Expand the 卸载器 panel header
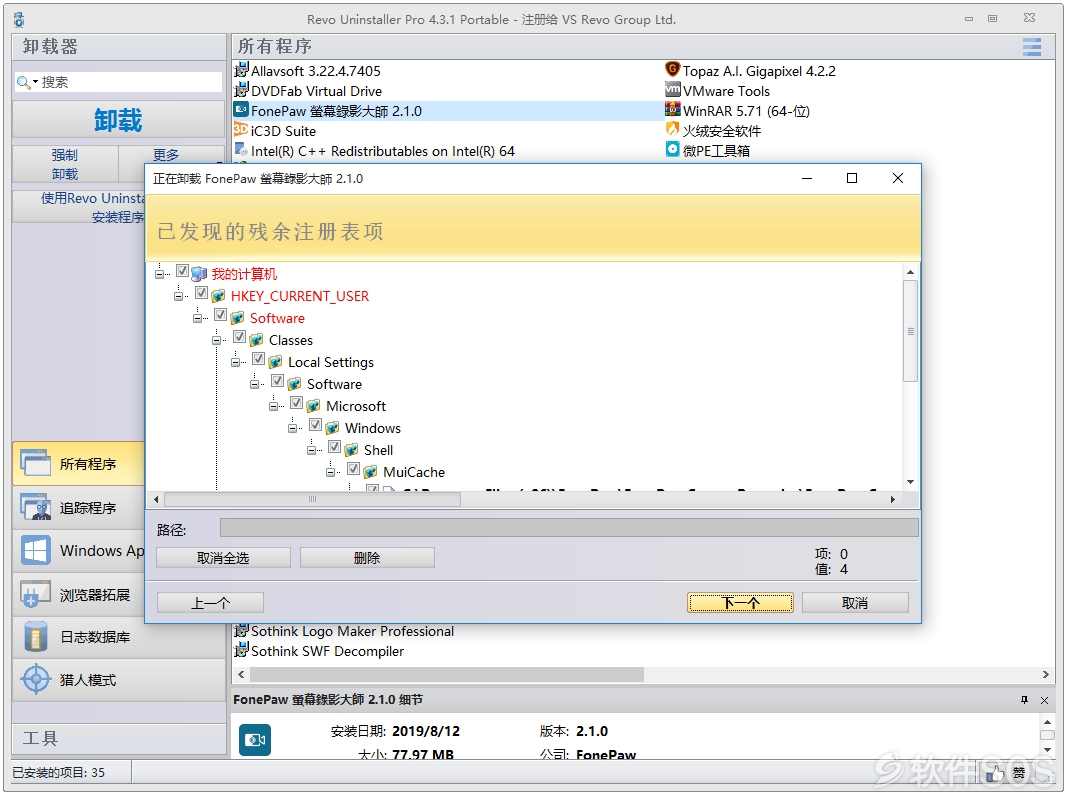1071x802 pixels. [119, 46]
